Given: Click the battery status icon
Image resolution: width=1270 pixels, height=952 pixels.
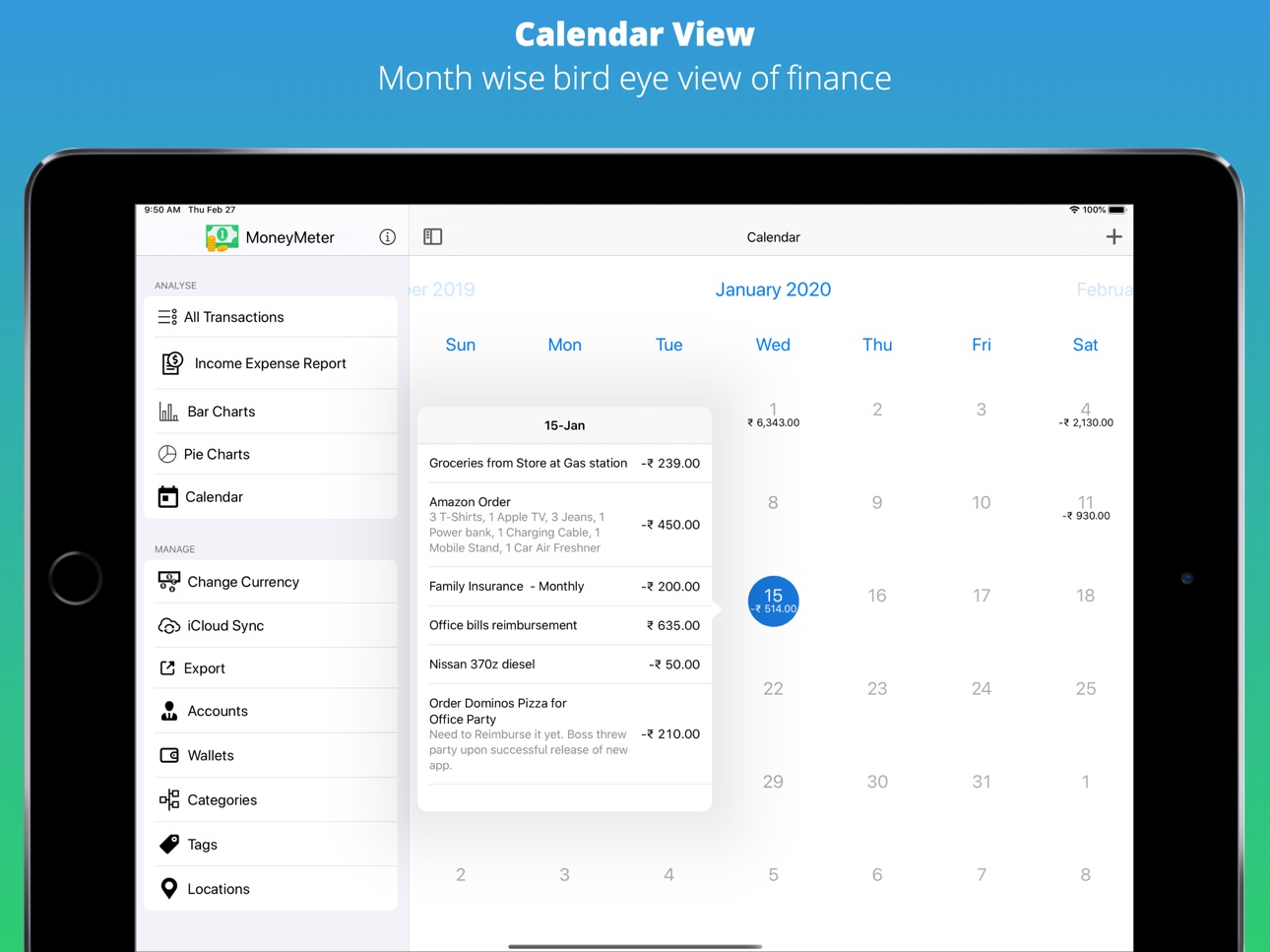Looking at the screenshot, I should pyautogui.click(x=1117, y=210).
